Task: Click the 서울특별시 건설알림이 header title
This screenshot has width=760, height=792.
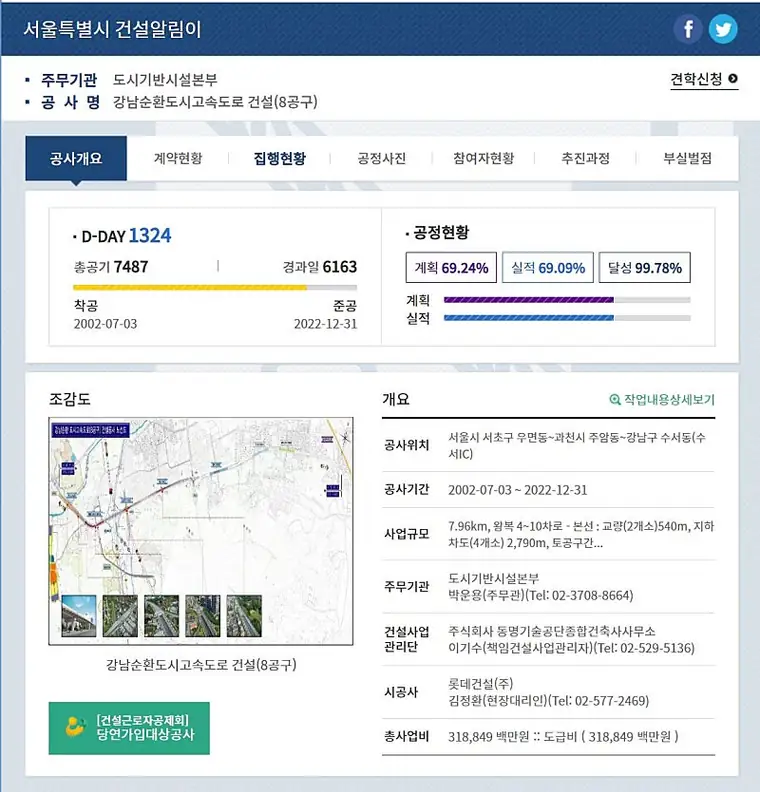Action: 112,29
